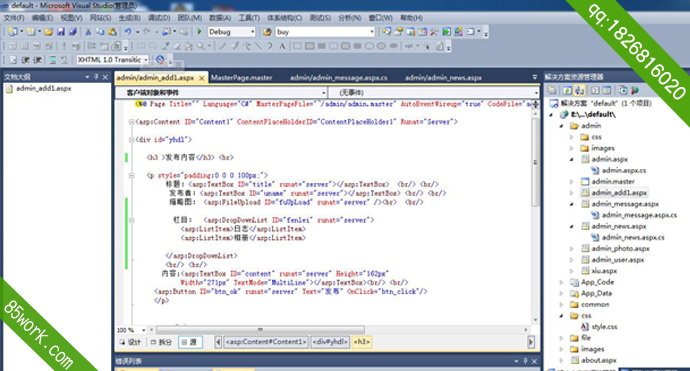Viewport: 690px width, 371px height.
Task: Click the search combo box containing buy
Action: tap(325, 32)
